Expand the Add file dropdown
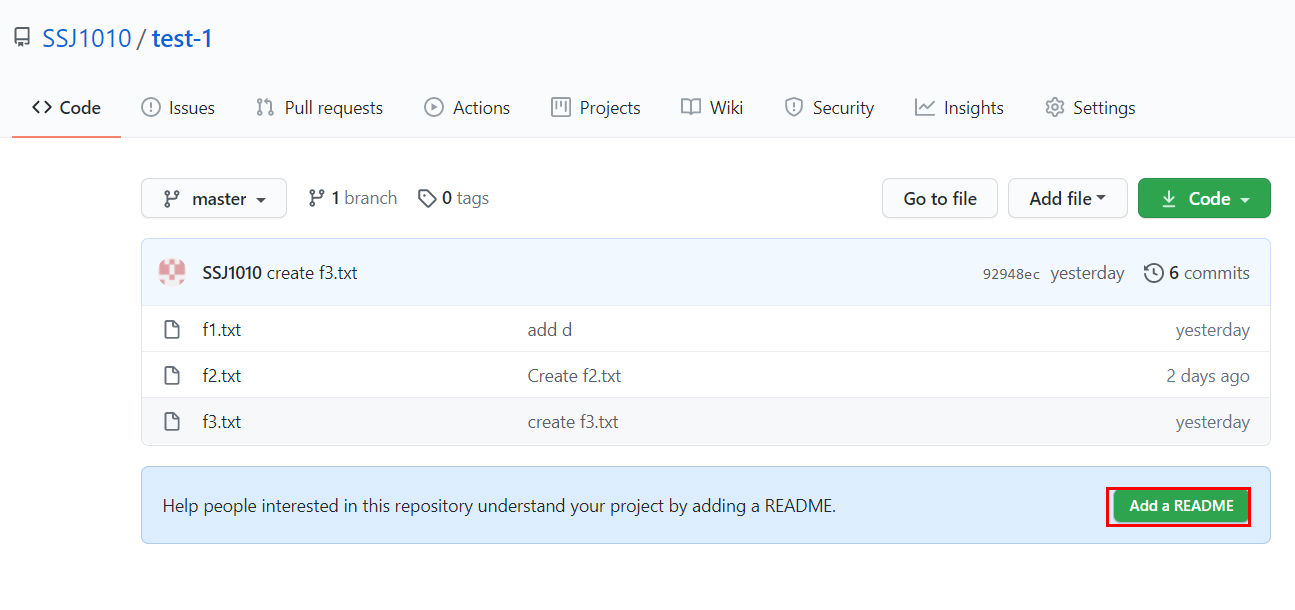Image resolution: width=1295 pixels, height=610 pixels. [x=1068, y=198]
